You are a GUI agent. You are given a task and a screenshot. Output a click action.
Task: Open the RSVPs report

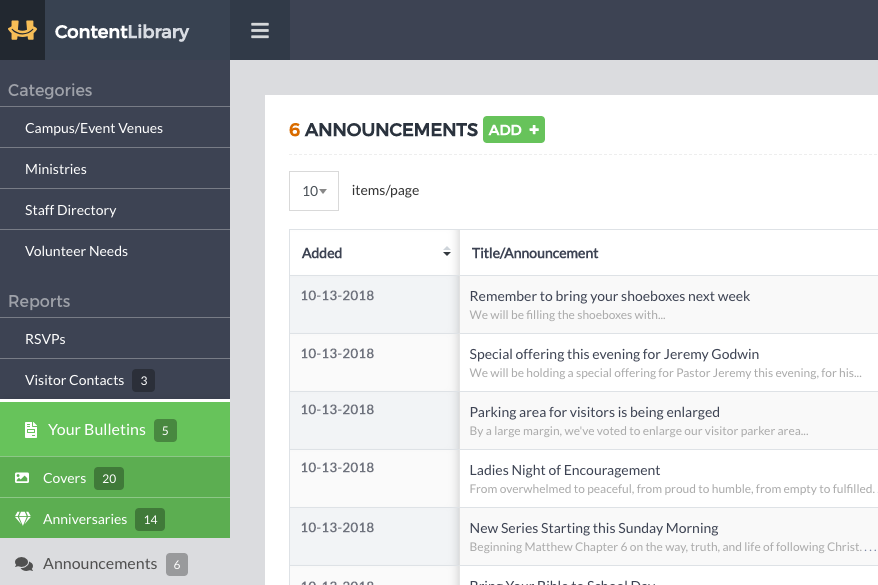click(115, 339)
